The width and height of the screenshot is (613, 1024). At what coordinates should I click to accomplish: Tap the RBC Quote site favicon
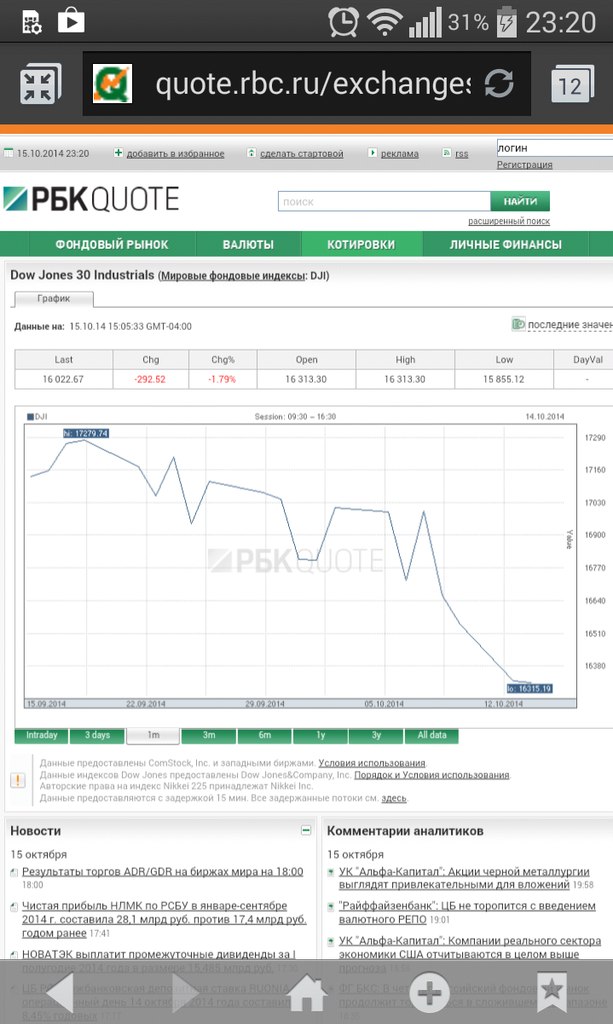[x=112, y=84]
